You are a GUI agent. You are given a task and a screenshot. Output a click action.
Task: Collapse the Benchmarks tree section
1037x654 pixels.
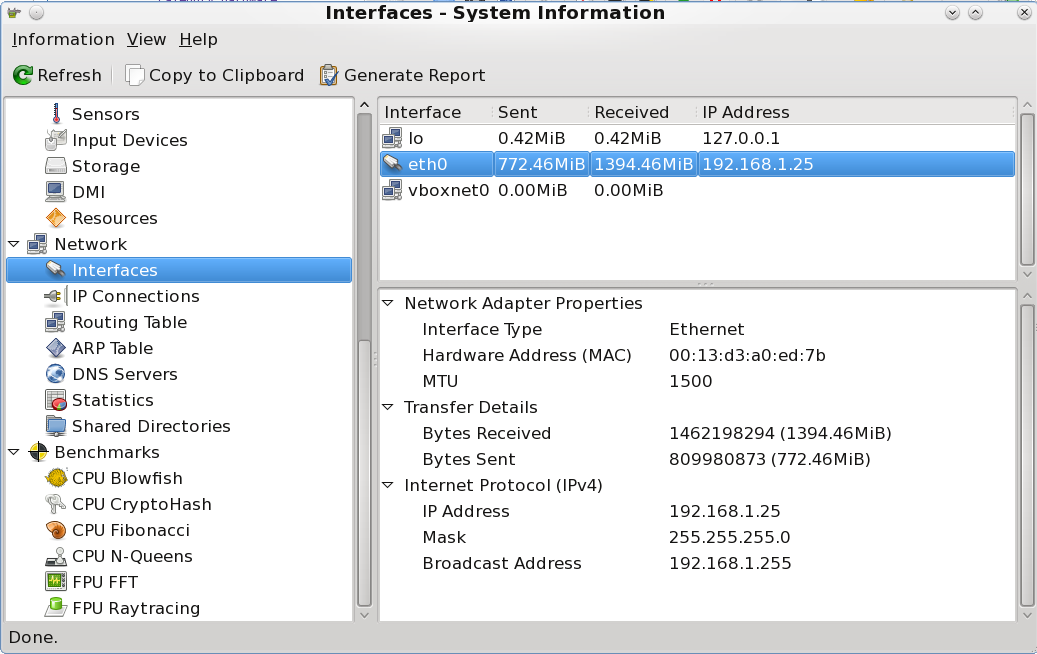tap(14, 452)
